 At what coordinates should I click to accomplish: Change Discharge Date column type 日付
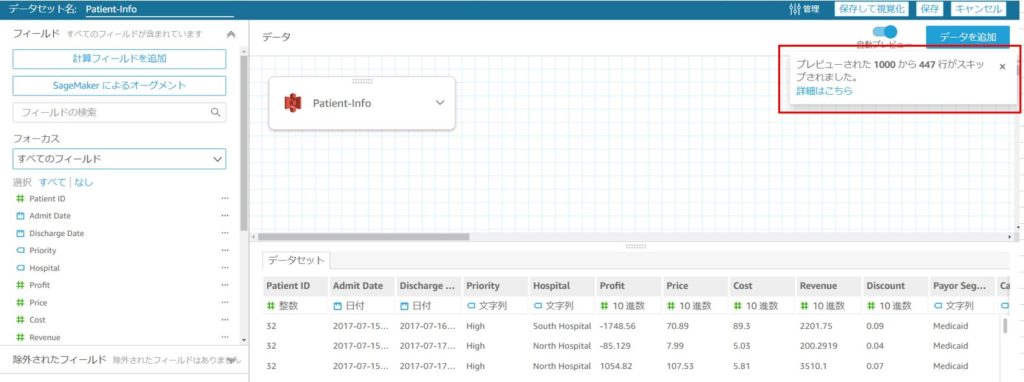(x=415, y=306)
